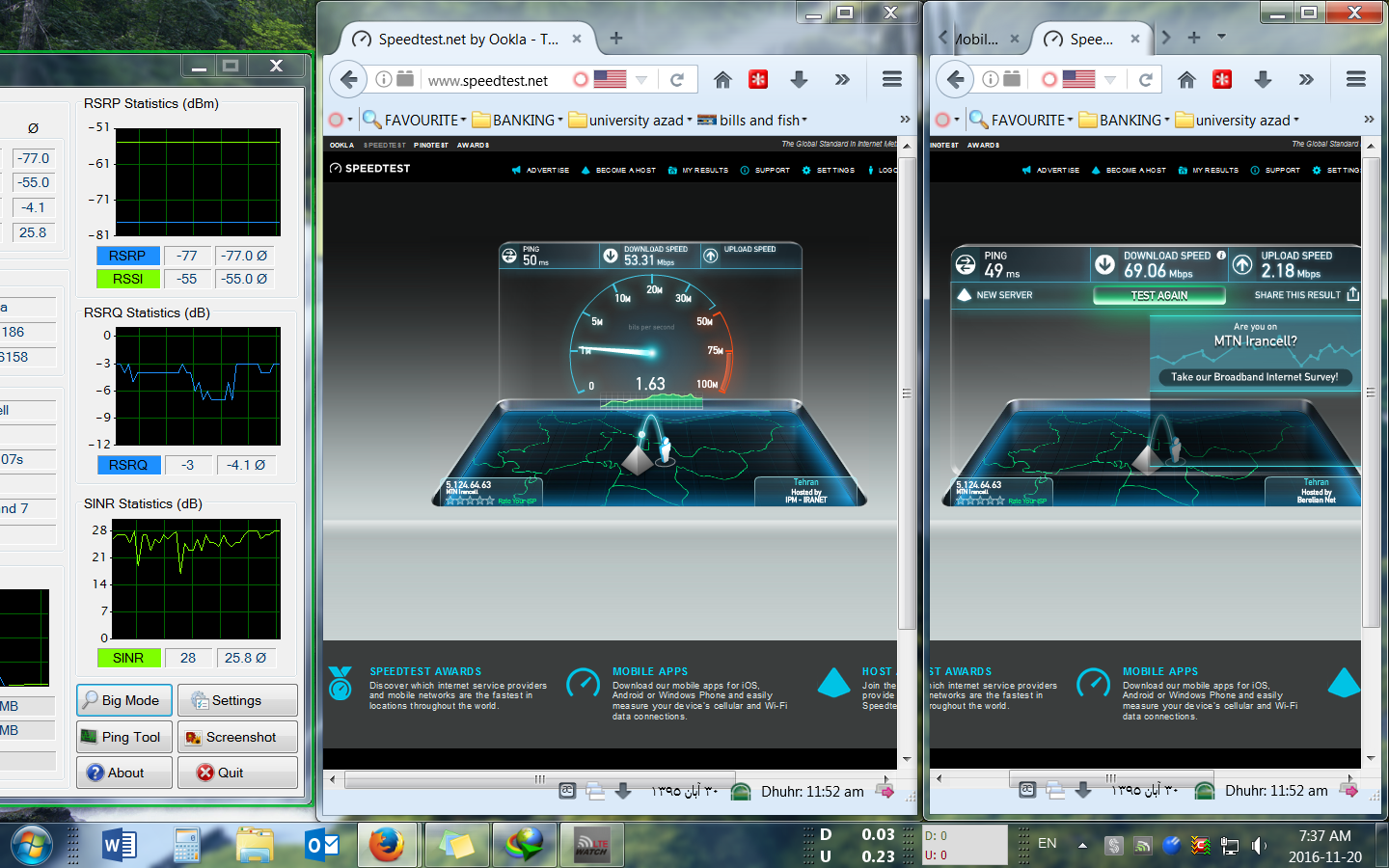Image resolution: width=1389 pixels, height=868 pixels.
Task: Open Big Mode in LTE tool
Action: coord(124,700)
